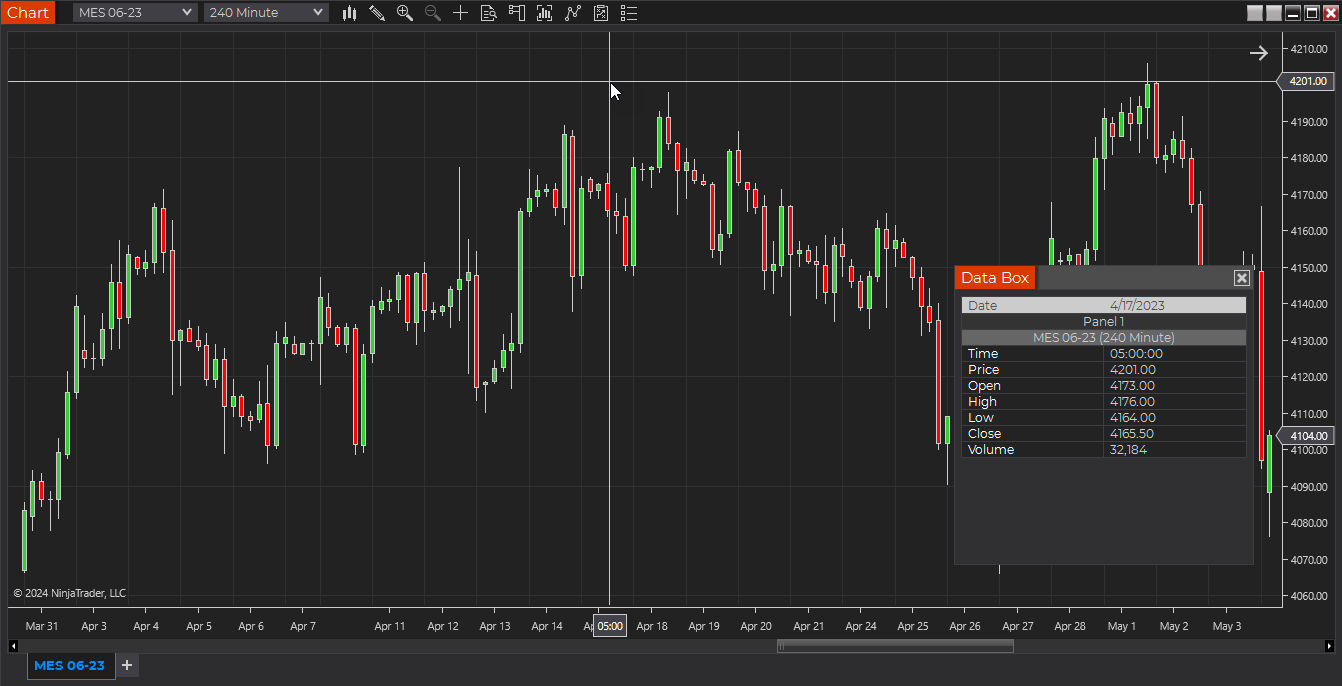Click the Apr 18 date axis label
Image resolution: width=1342 pixels, height=686 pixels.
652,626
